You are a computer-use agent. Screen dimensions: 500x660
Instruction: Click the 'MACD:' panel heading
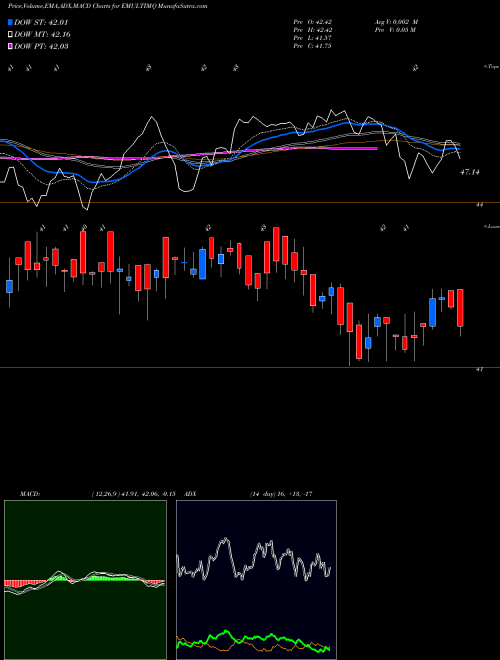click(x=29, y=494)
